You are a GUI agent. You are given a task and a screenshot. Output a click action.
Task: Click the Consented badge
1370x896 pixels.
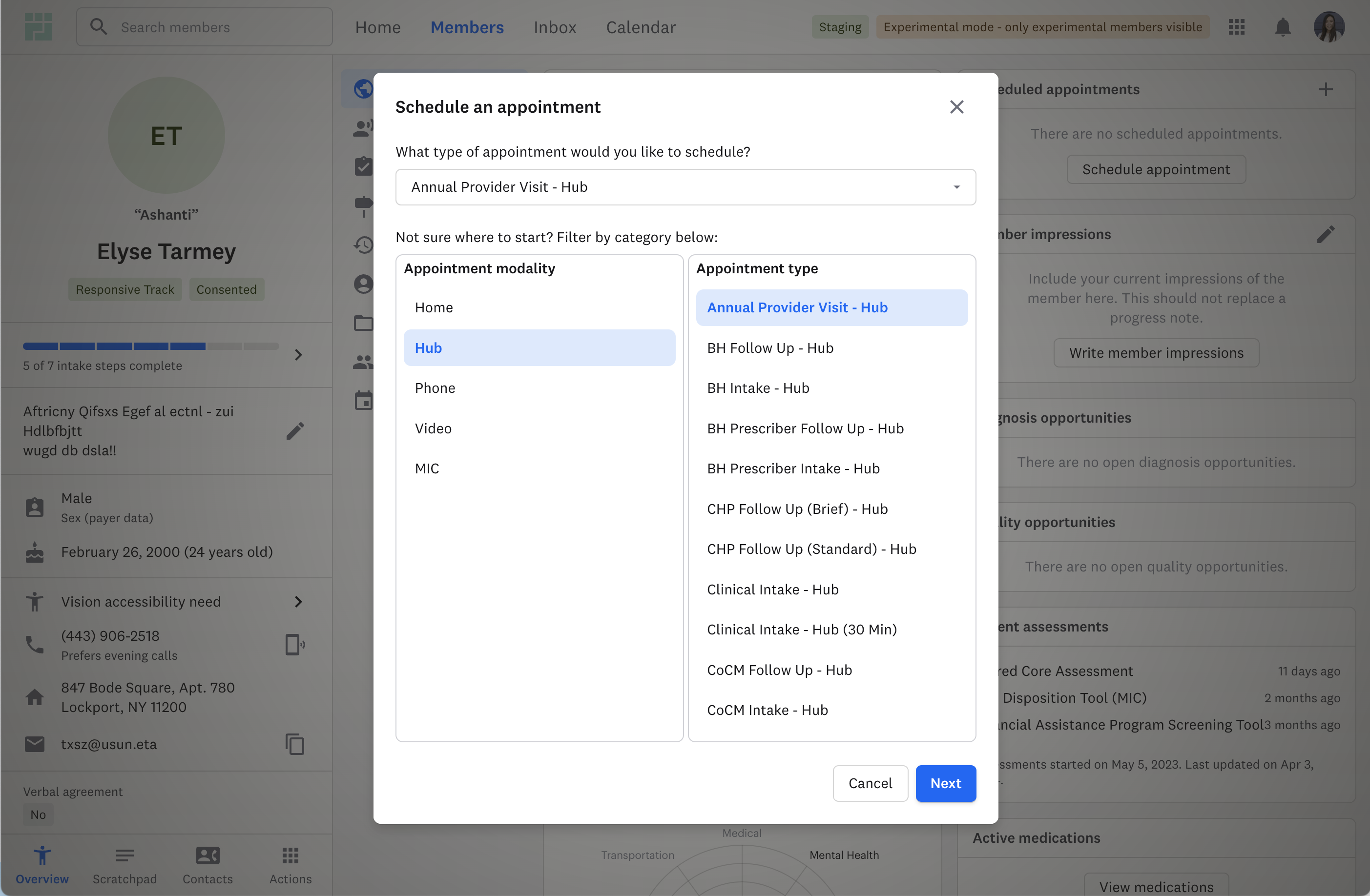226,289
